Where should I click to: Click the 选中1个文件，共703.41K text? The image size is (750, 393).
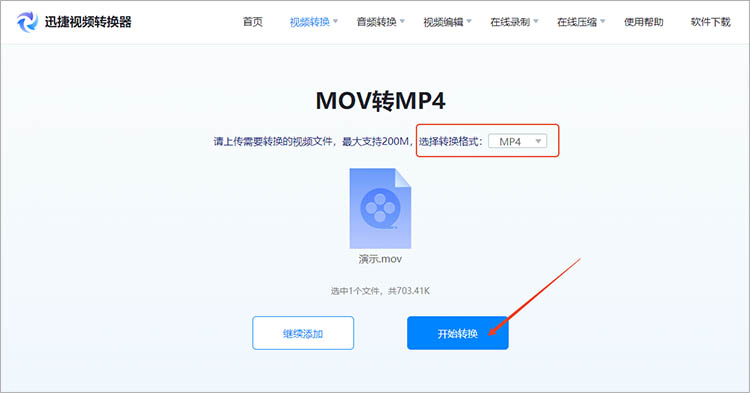coord(380,291)
